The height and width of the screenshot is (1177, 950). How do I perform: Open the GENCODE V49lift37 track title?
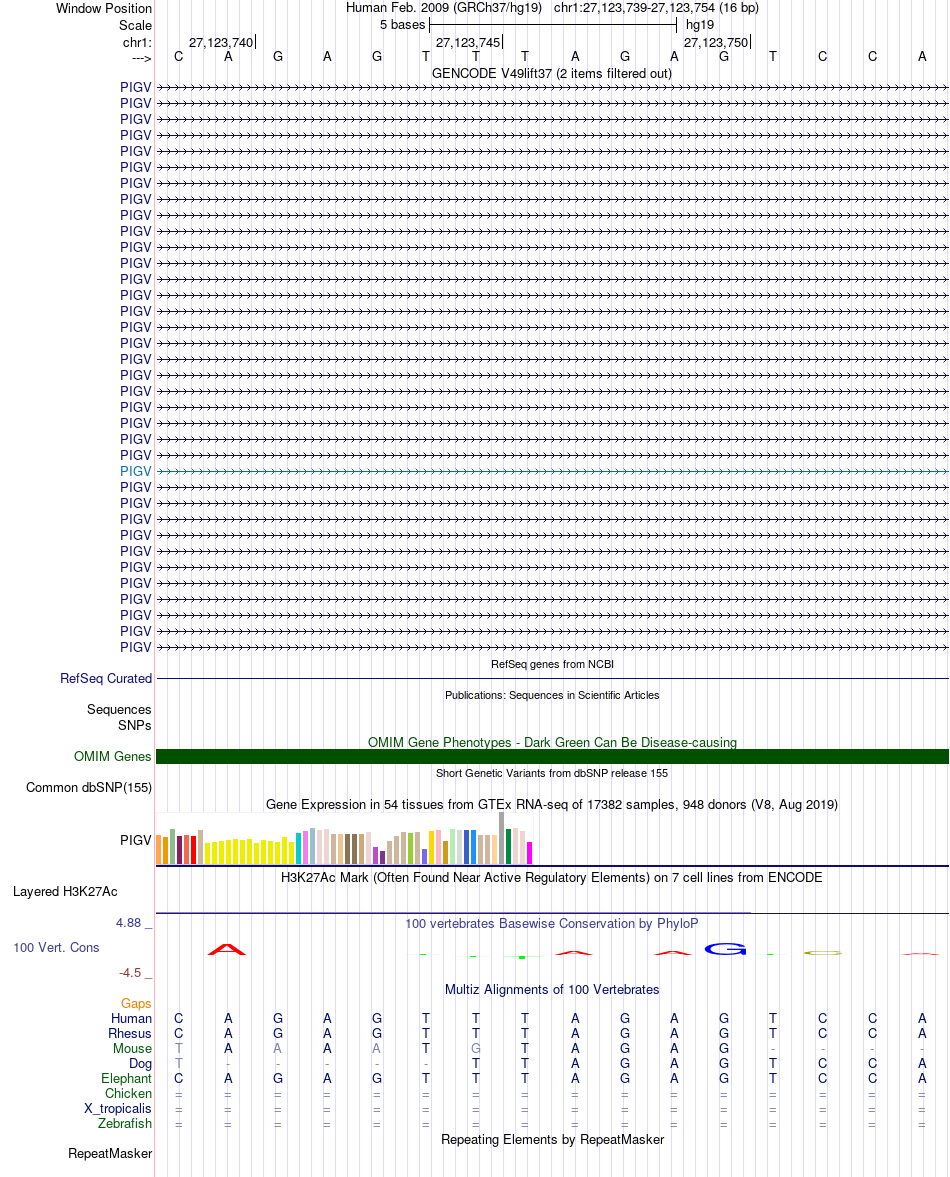pos(552,74)
